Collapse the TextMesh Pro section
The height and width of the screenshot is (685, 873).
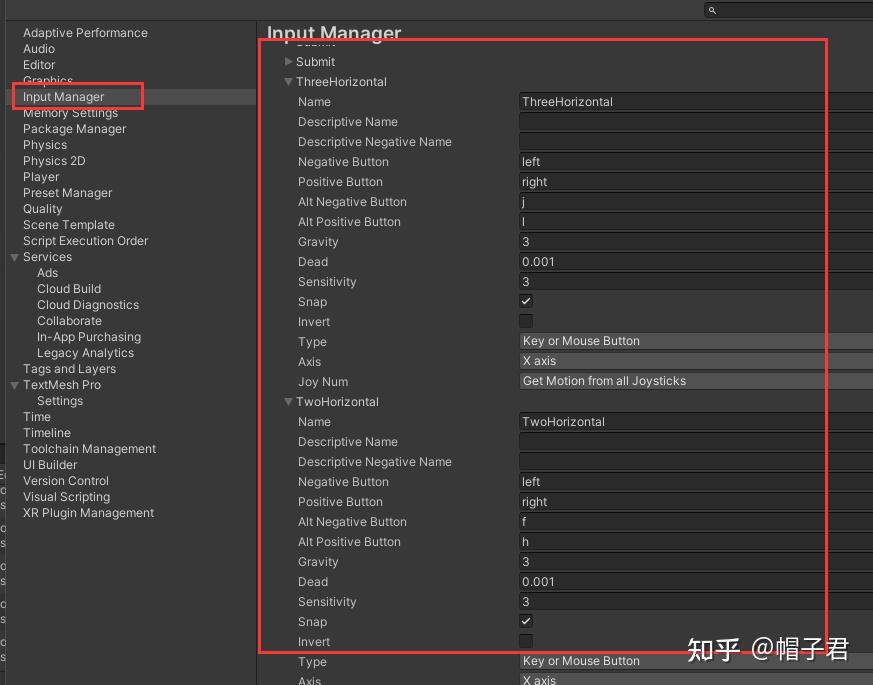tap(14, 385)
